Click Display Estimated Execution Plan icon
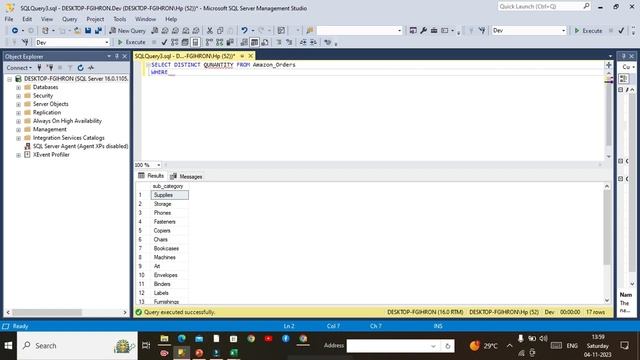640x360 pixels. click(175, 42)
